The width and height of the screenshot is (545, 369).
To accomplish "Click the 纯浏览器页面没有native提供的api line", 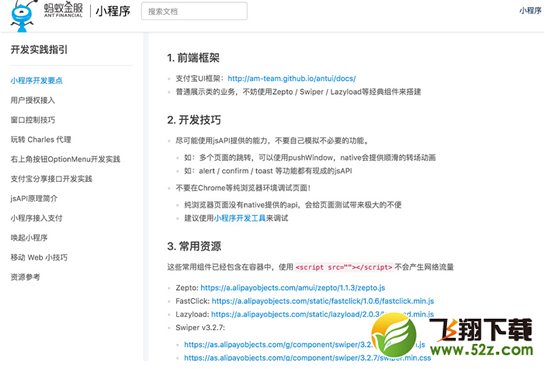I will (293, 205).
